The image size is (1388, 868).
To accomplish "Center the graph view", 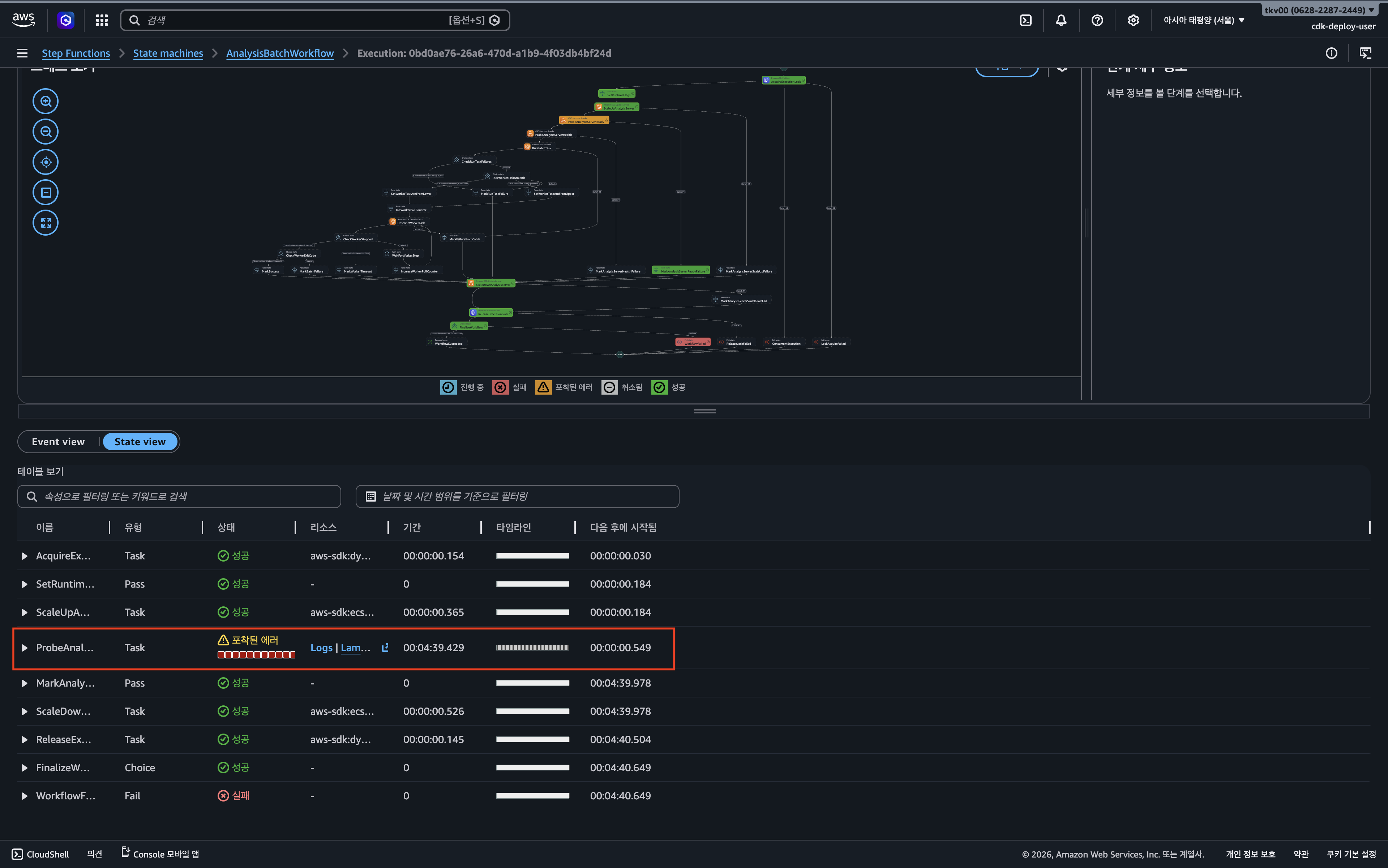I will click(46, 163).
